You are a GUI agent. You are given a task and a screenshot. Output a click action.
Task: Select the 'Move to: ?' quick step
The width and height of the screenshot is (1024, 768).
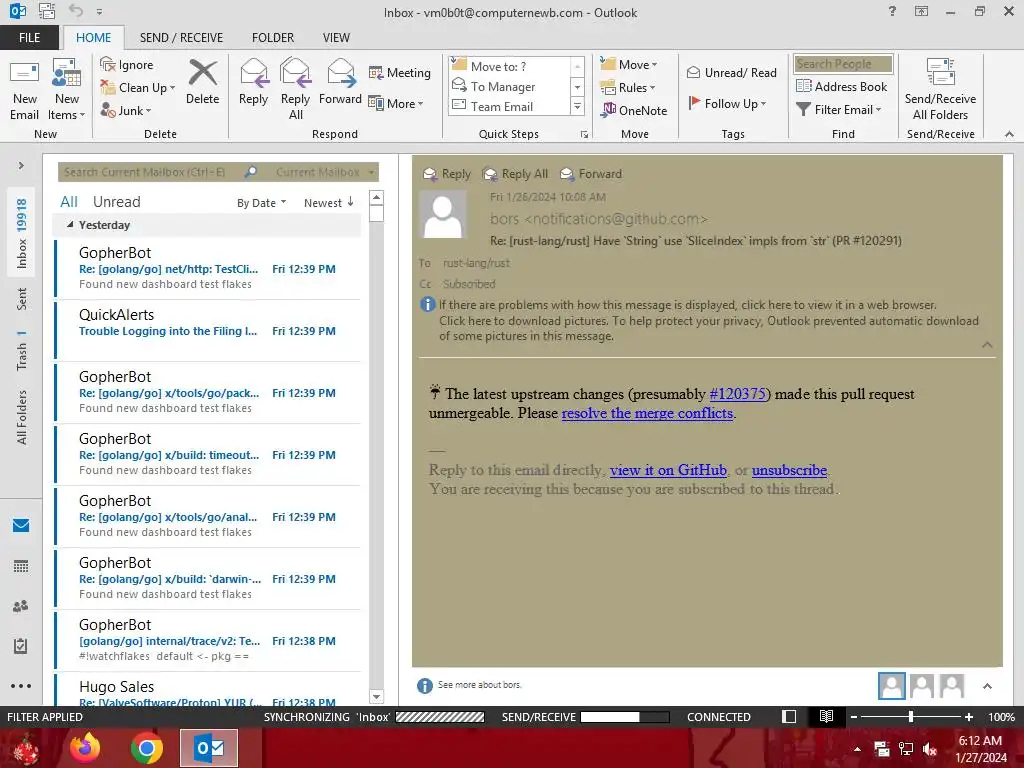click(x=510, y=66)
